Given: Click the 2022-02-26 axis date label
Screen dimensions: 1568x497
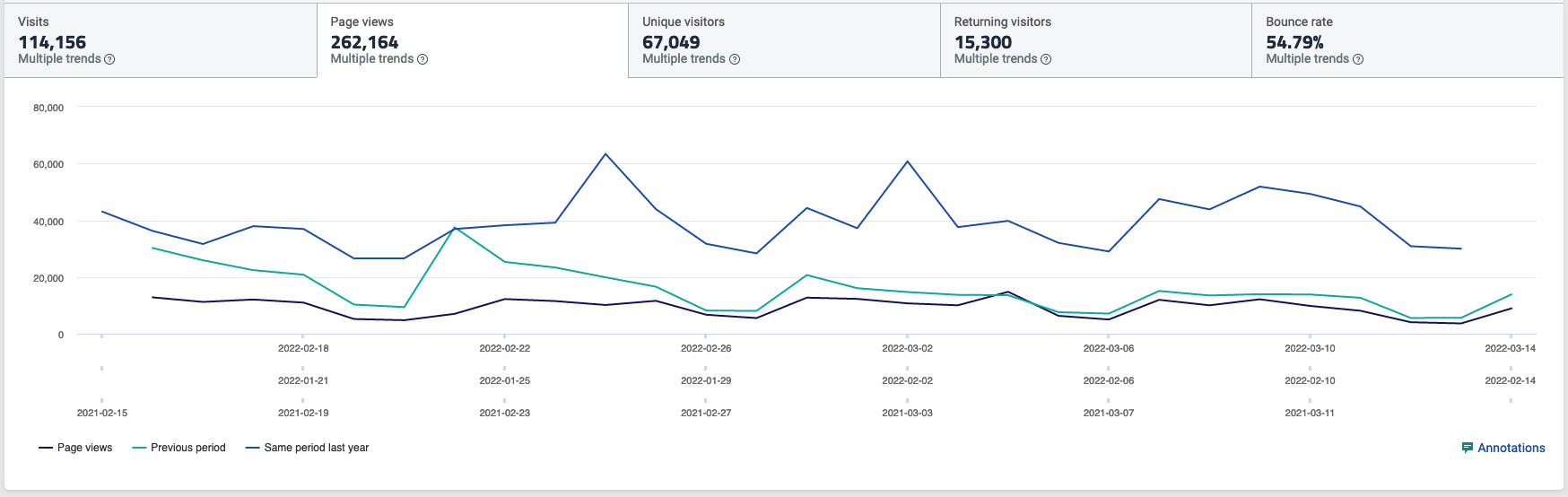Looking at the screenshot, I should (x=706, y=348).
